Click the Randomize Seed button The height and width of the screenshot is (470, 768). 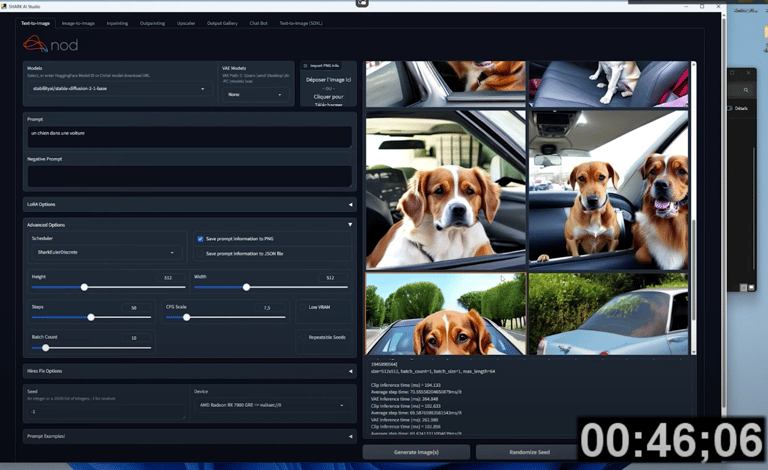[529, 452]
